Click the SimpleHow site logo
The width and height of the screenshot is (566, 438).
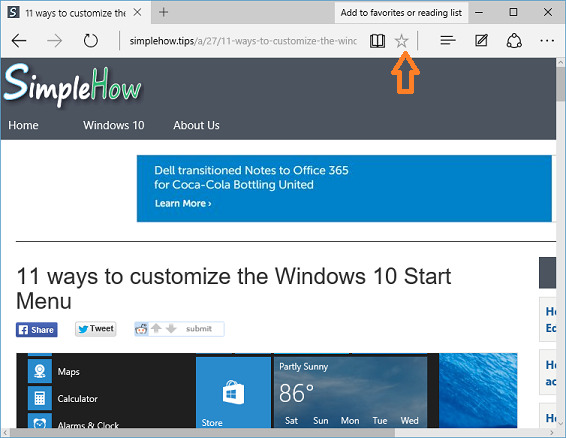pyautogui.click(x=73, y=85)
